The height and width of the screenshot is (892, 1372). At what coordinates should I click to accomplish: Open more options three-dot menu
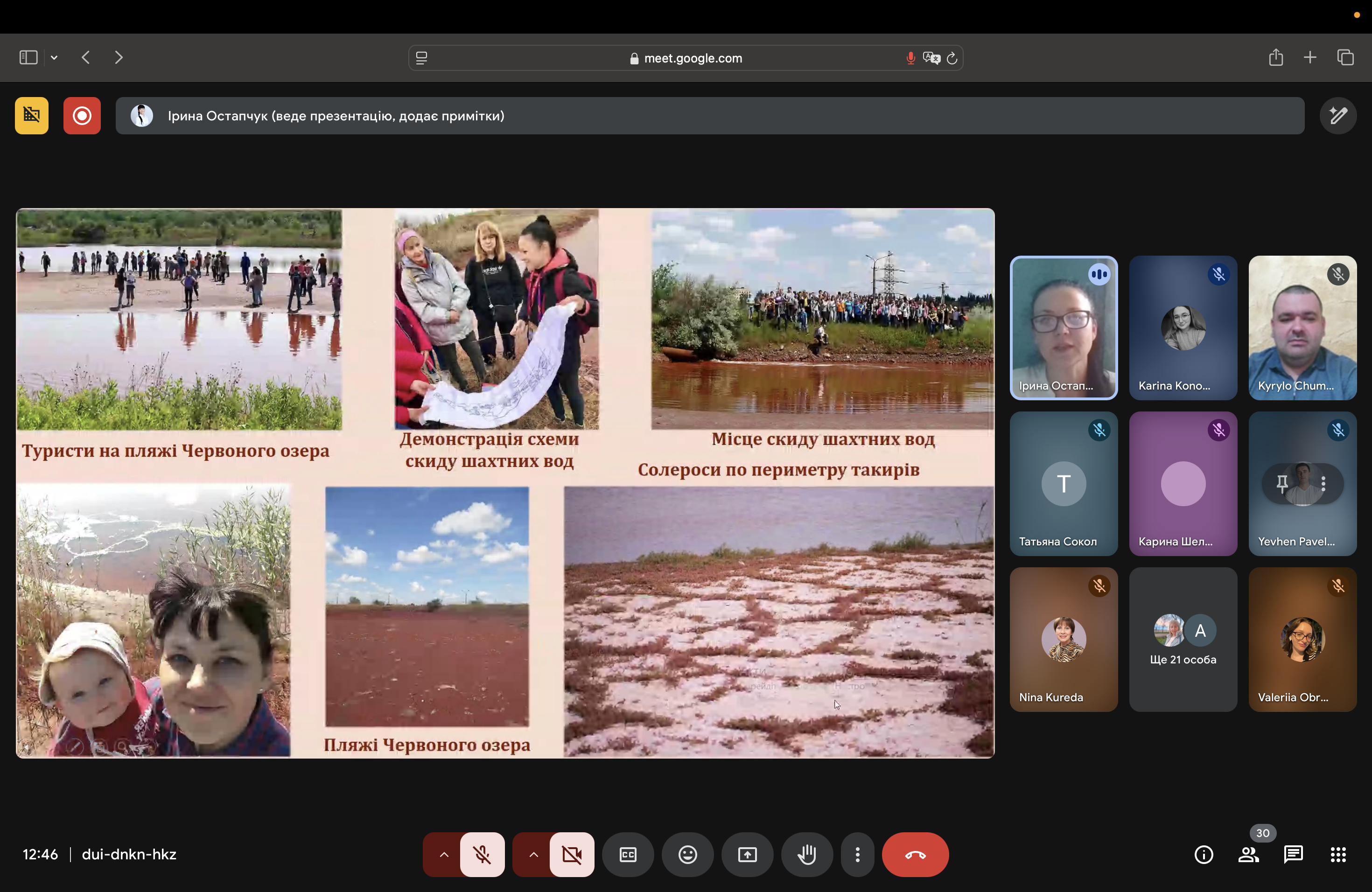[x=857, y=855]
